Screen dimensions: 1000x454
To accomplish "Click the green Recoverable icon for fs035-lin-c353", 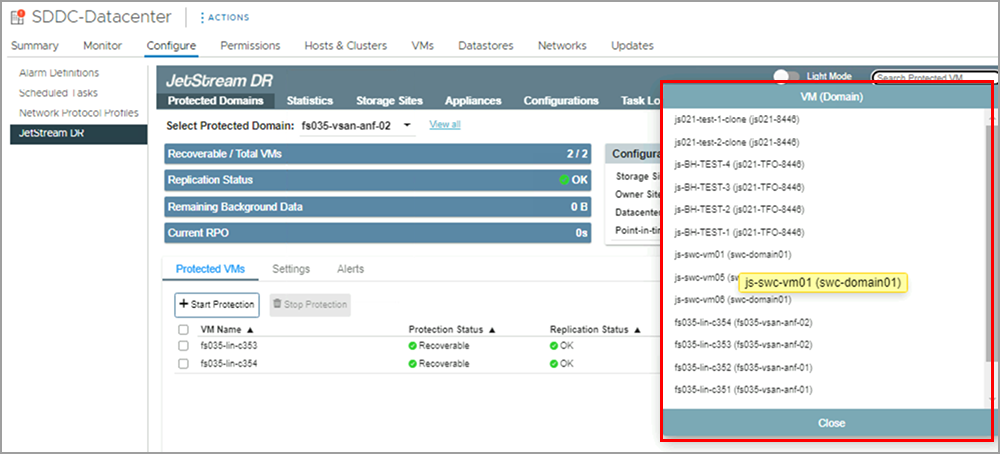I will (x=412, y=346).
